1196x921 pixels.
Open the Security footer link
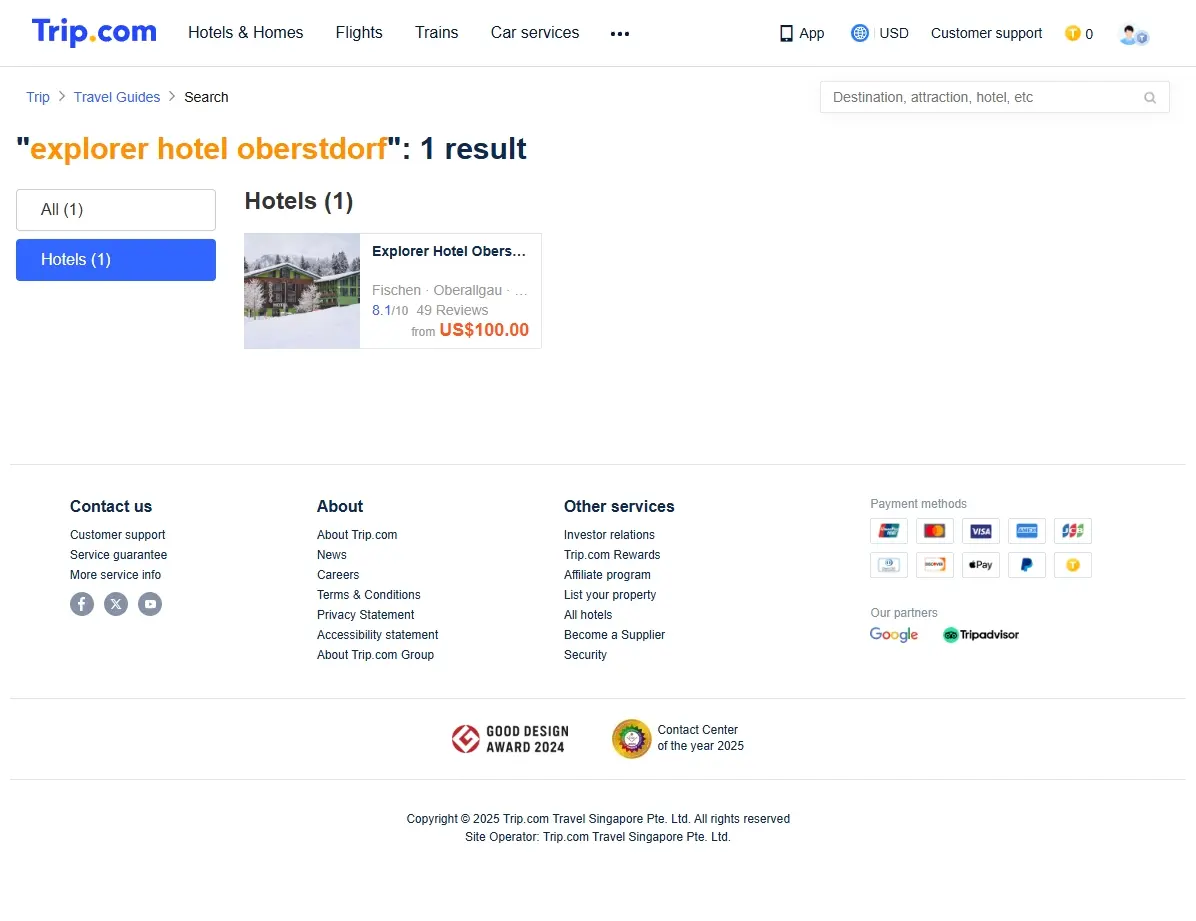click(x=585, y=655)
